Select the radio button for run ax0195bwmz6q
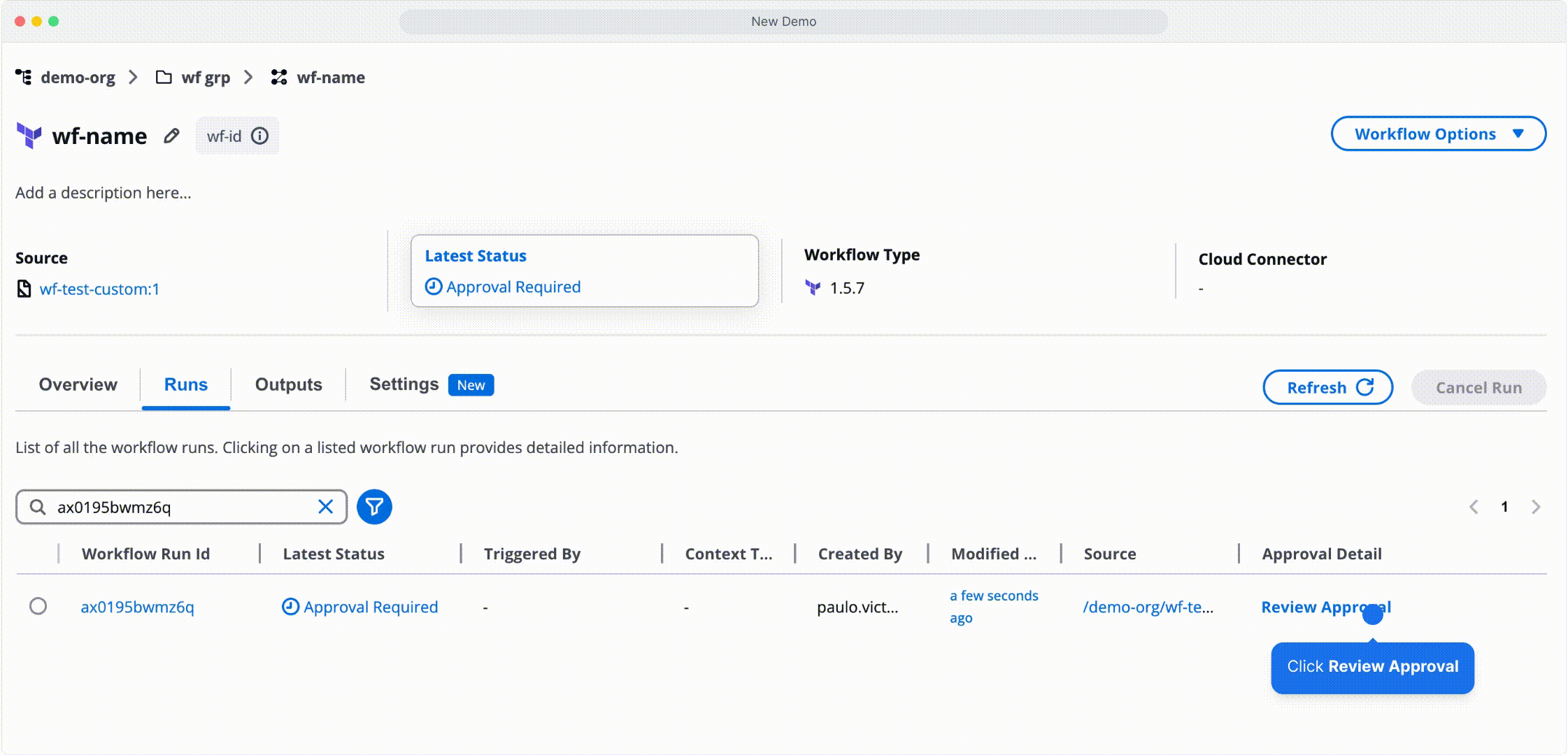Viewport: 1568px width, 755px height. tap(38, 607)
